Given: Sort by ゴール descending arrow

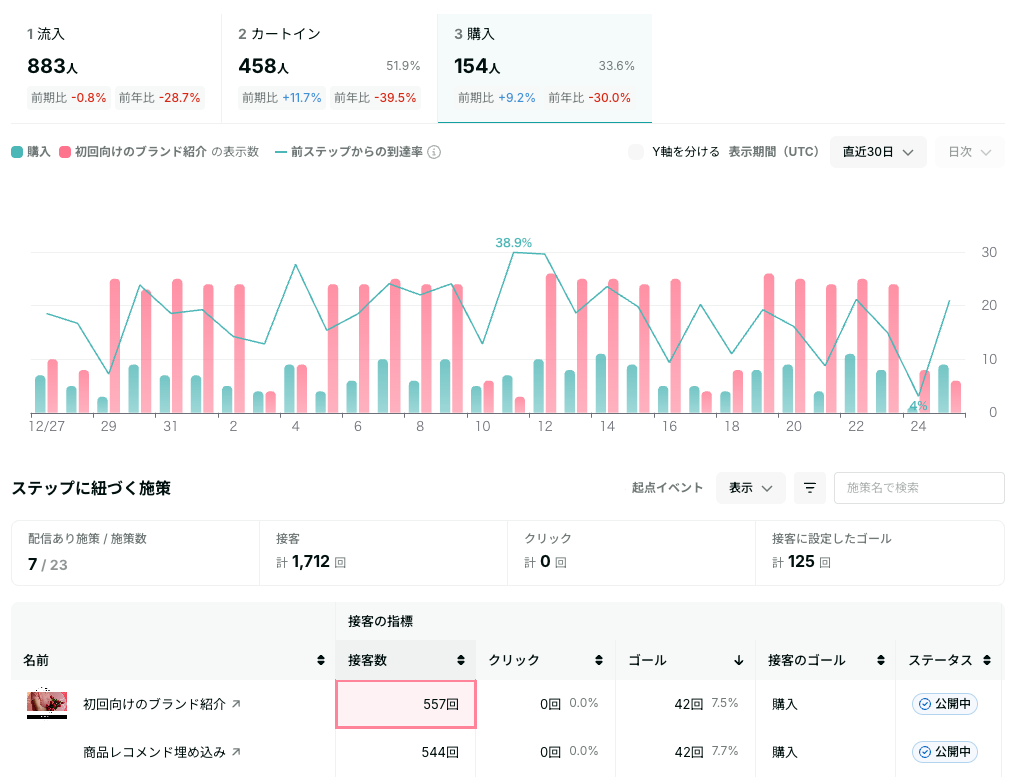Looking at the screenshot, I should tap(738, 660).
